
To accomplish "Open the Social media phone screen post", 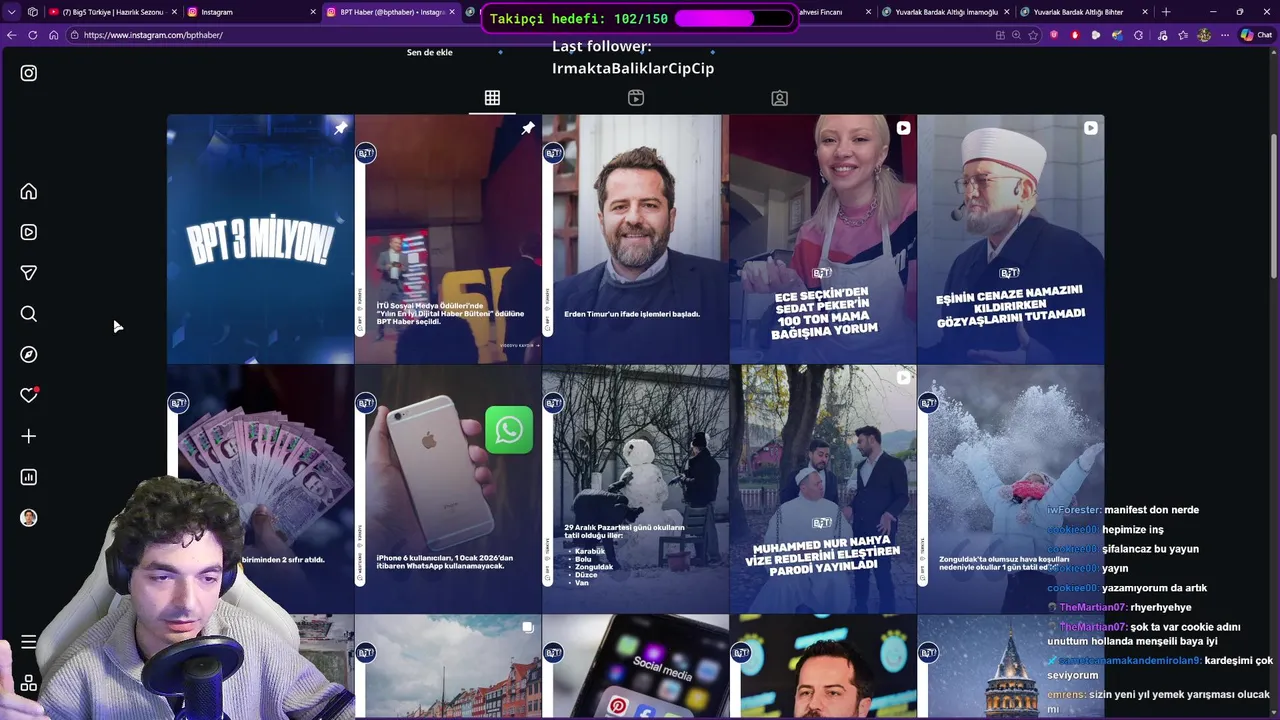I will pos(635,667).
